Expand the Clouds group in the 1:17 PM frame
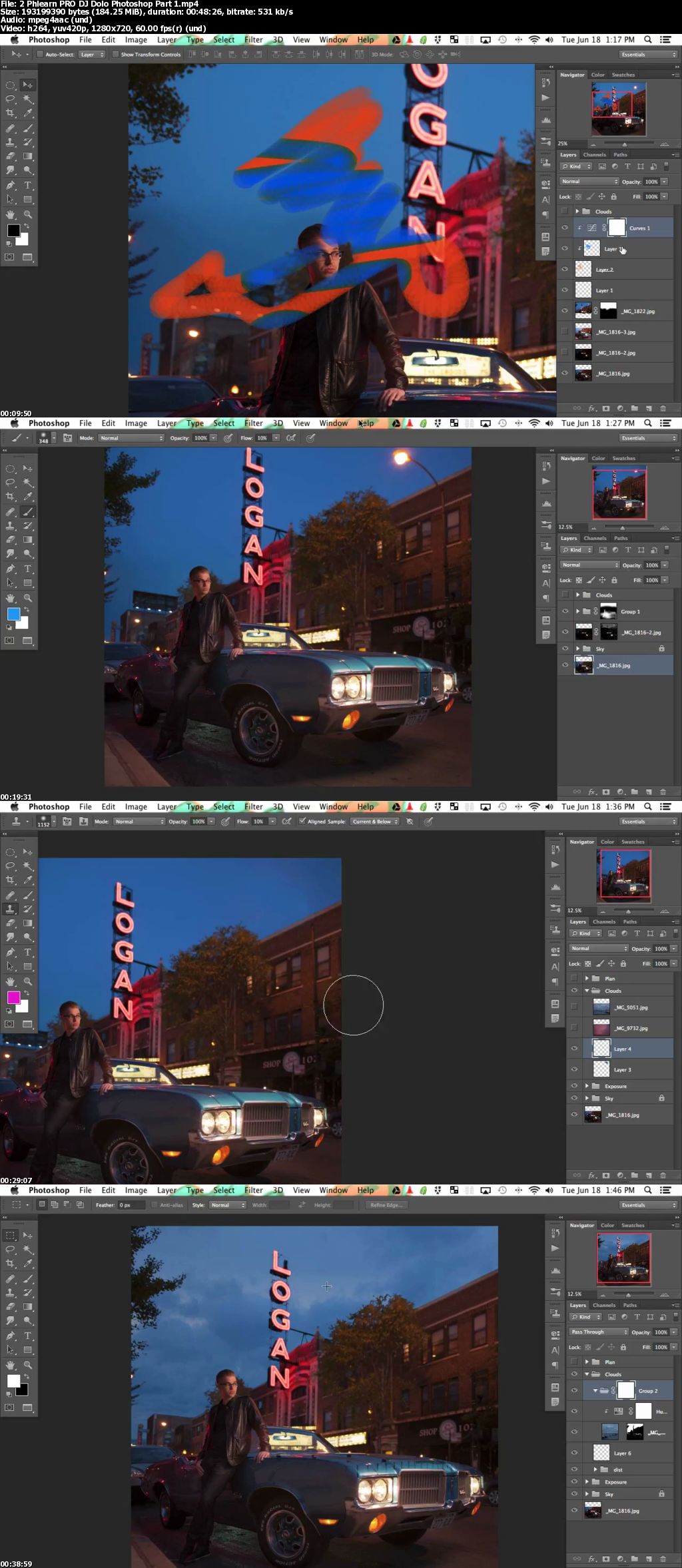682x1568 pixels. (x=577, y=212)
